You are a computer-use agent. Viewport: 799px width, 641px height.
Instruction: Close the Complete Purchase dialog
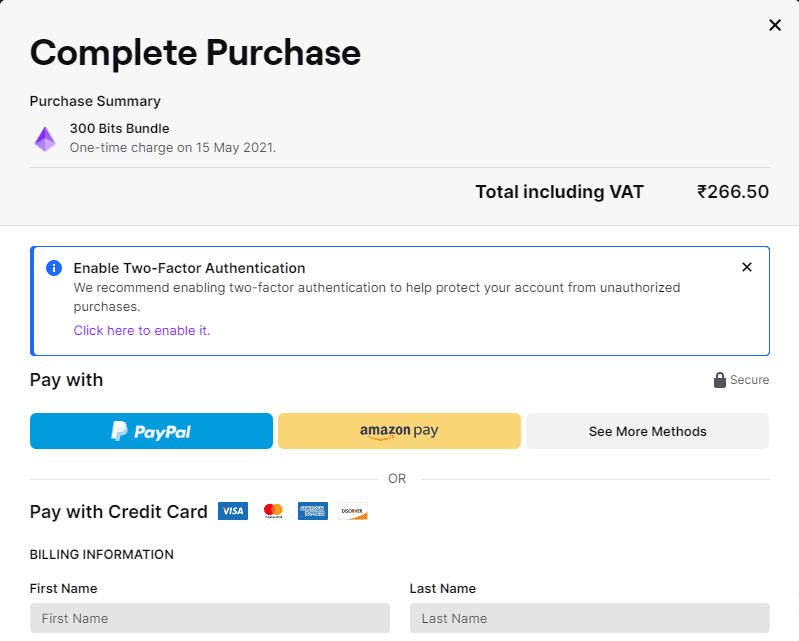[774, 25]
